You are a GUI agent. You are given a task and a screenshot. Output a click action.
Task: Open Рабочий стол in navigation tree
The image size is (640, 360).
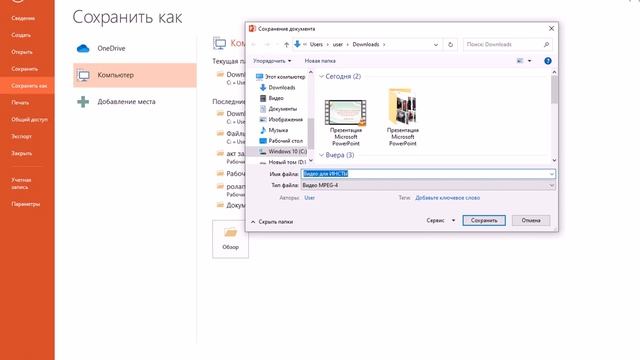[x=281, y=140]
